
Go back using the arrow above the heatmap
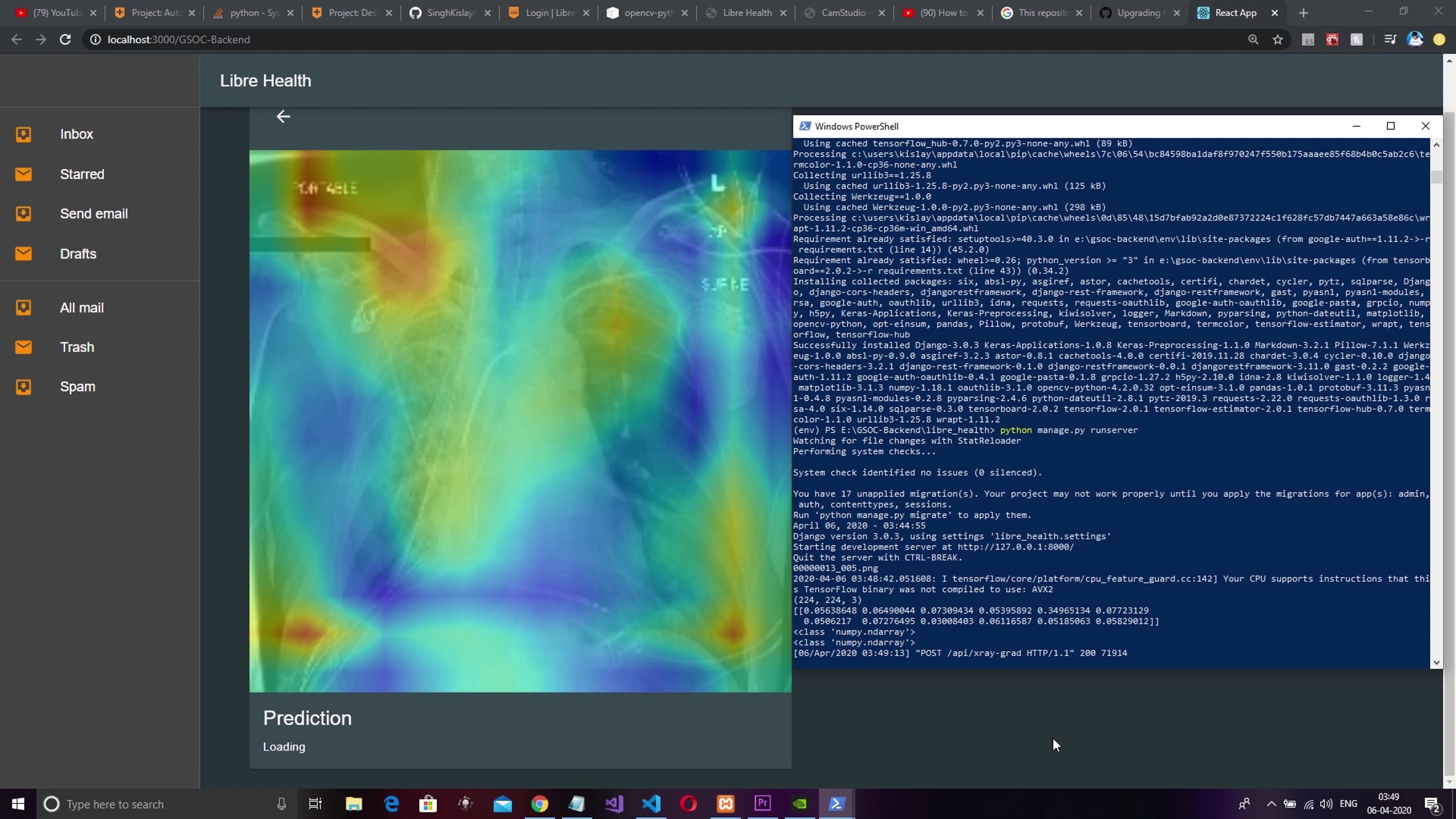283,116
